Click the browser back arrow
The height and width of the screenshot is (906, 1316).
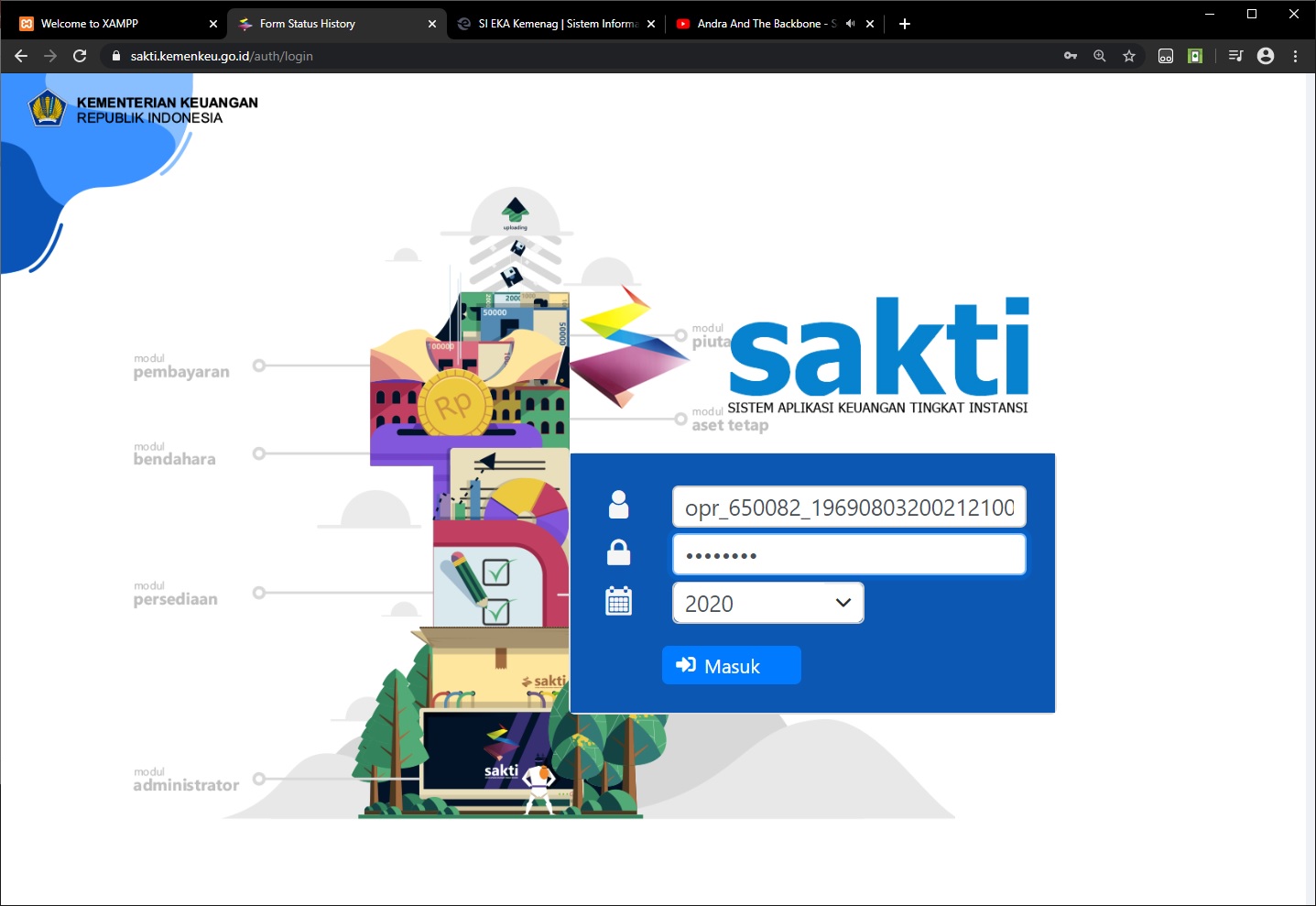click(21, 56)
